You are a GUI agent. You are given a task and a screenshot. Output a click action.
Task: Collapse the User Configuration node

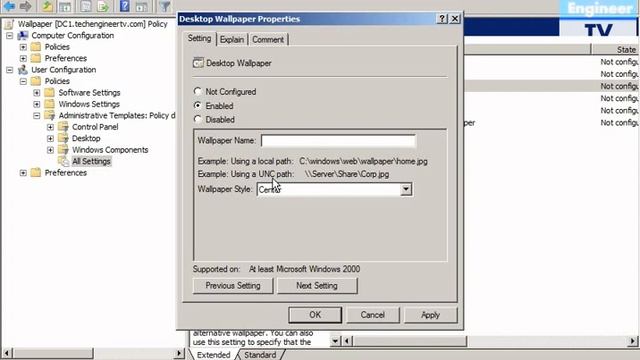coord(9,70)
